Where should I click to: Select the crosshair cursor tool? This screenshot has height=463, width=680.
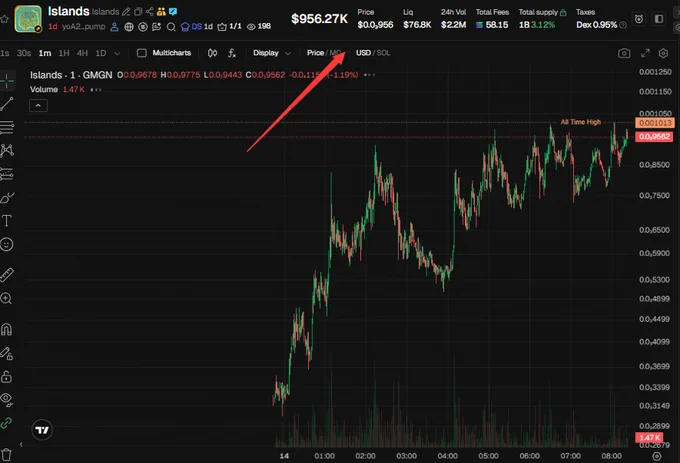[7, 81]
